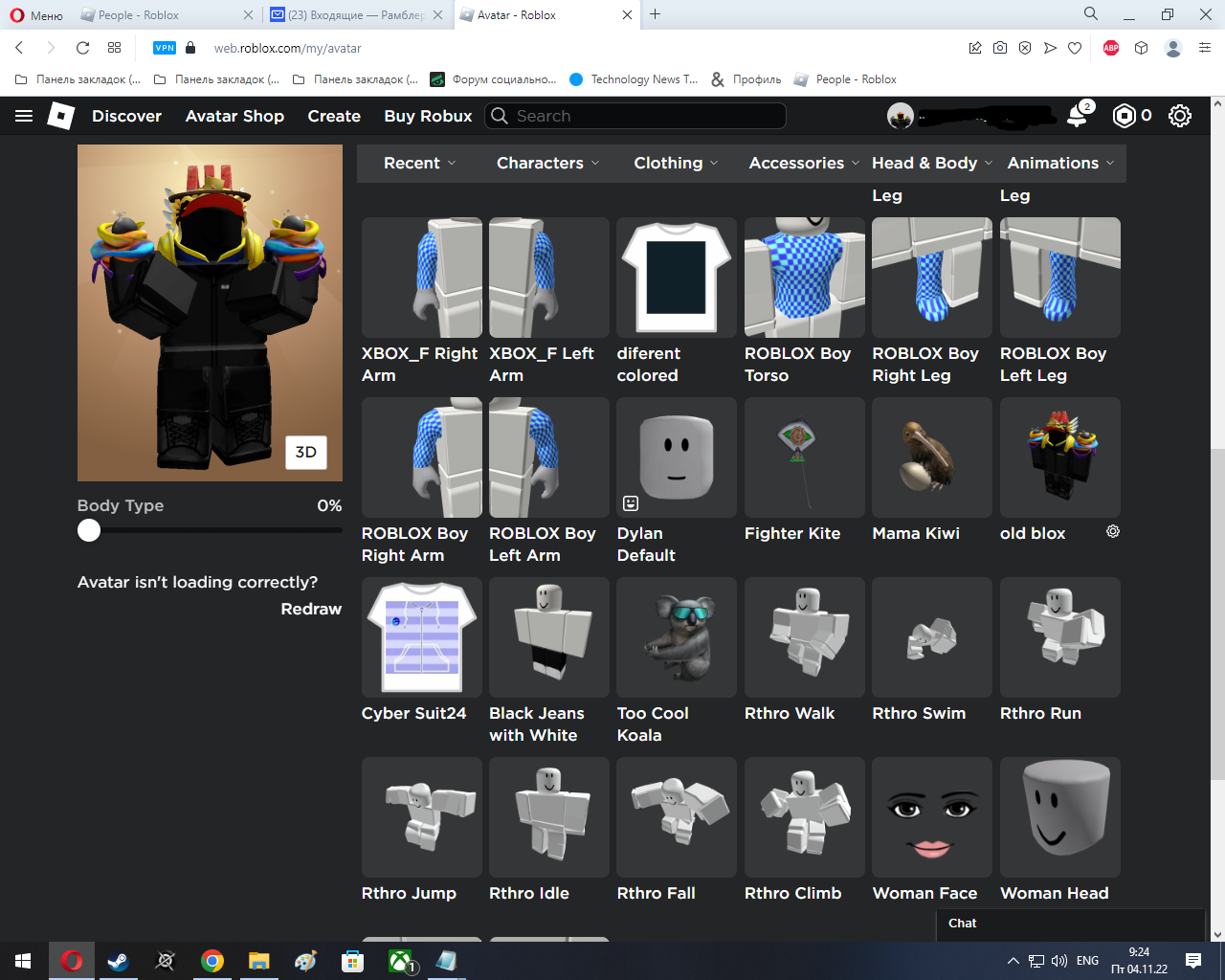Image resolution: width=1225 pixels, height=980 pixels.
Task: Select the ROBLOX Boy Torso item
Action: (x=804, y=301)
